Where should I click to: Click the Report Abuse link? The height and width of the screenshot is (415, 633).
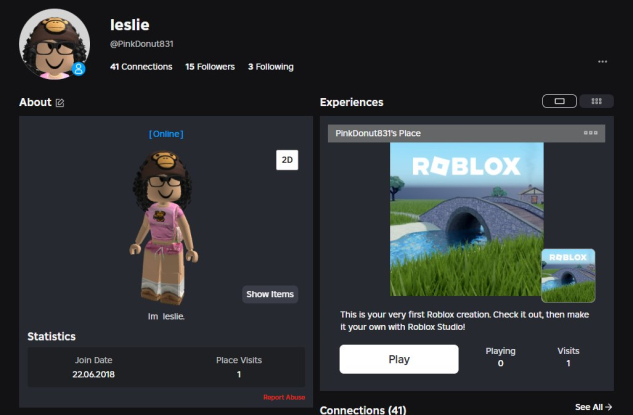click(x=284, y=397)
